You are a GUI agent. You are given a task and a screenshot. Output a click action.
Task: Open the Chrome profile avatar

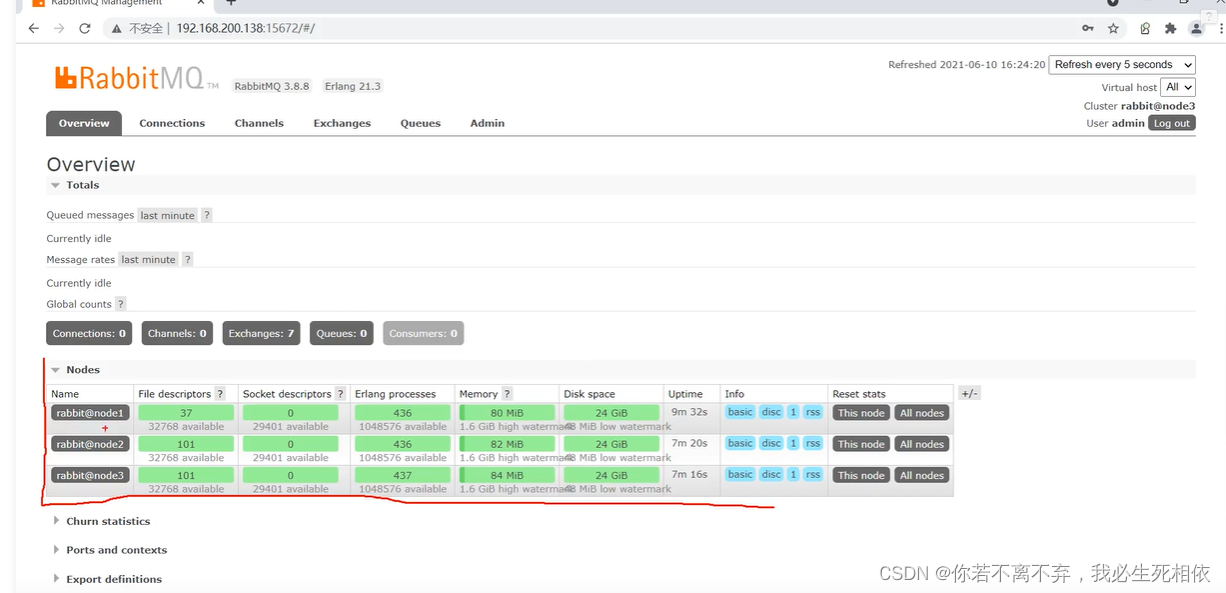[1198, 29]
